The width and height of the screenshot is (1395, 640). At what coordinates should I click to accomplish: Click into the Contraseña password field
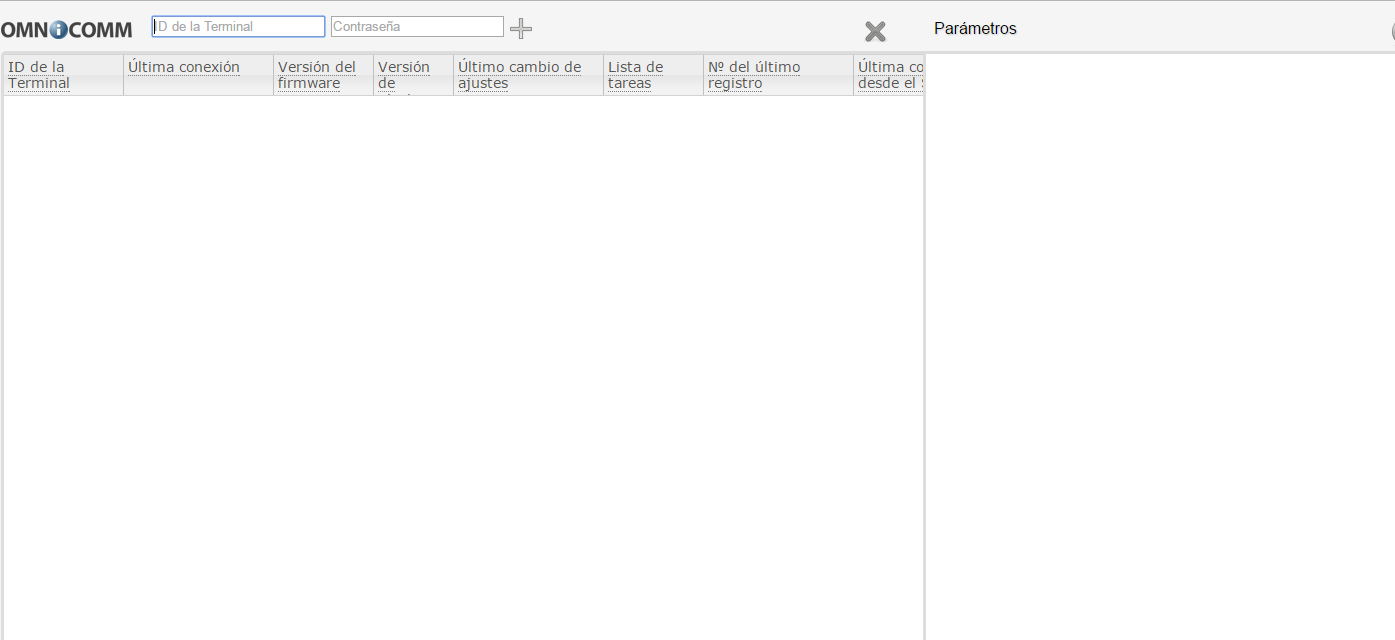(417, 27)
